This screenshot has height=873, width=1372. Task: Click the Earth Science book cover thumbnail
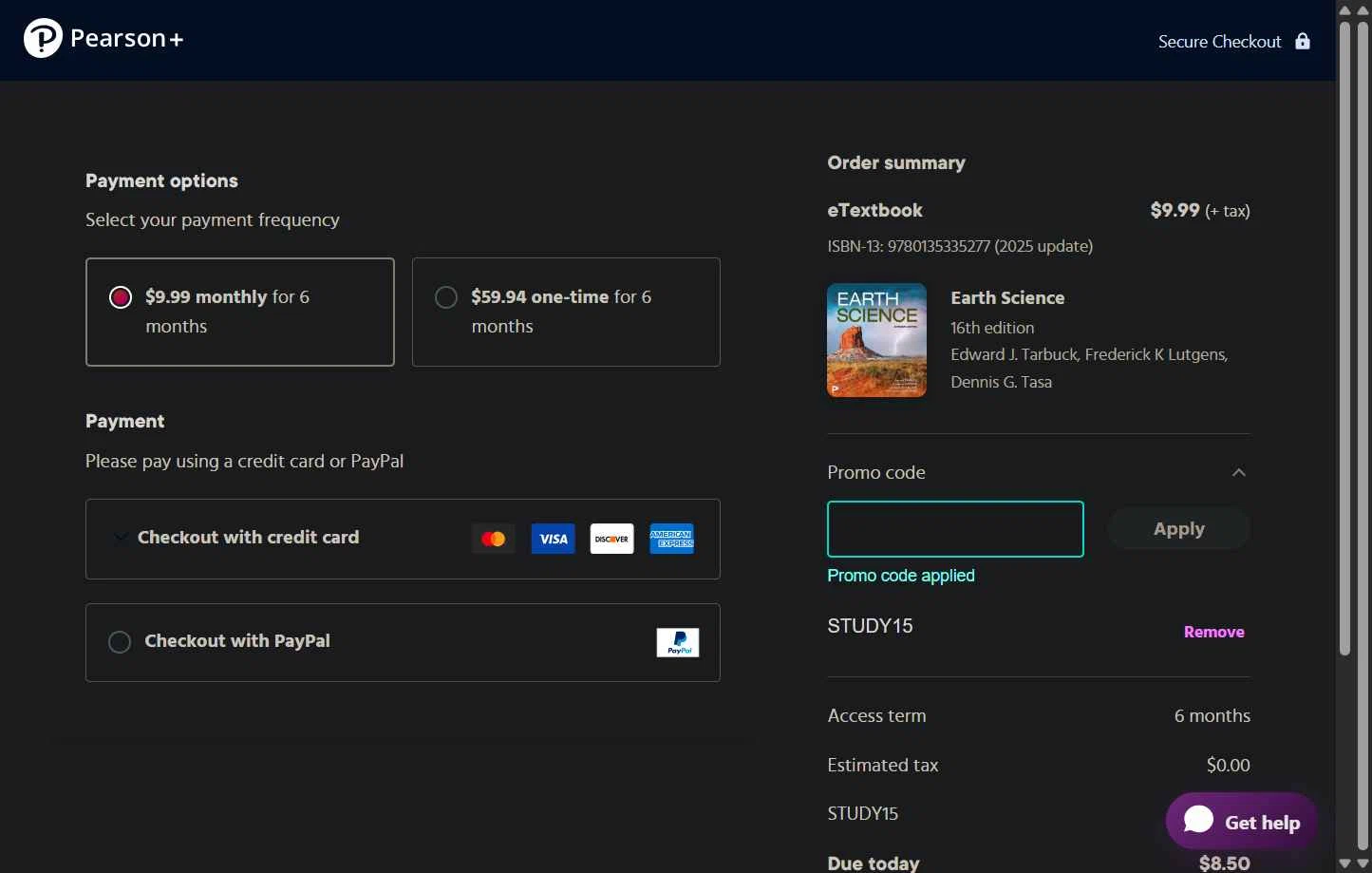click(x=876, y=340)
